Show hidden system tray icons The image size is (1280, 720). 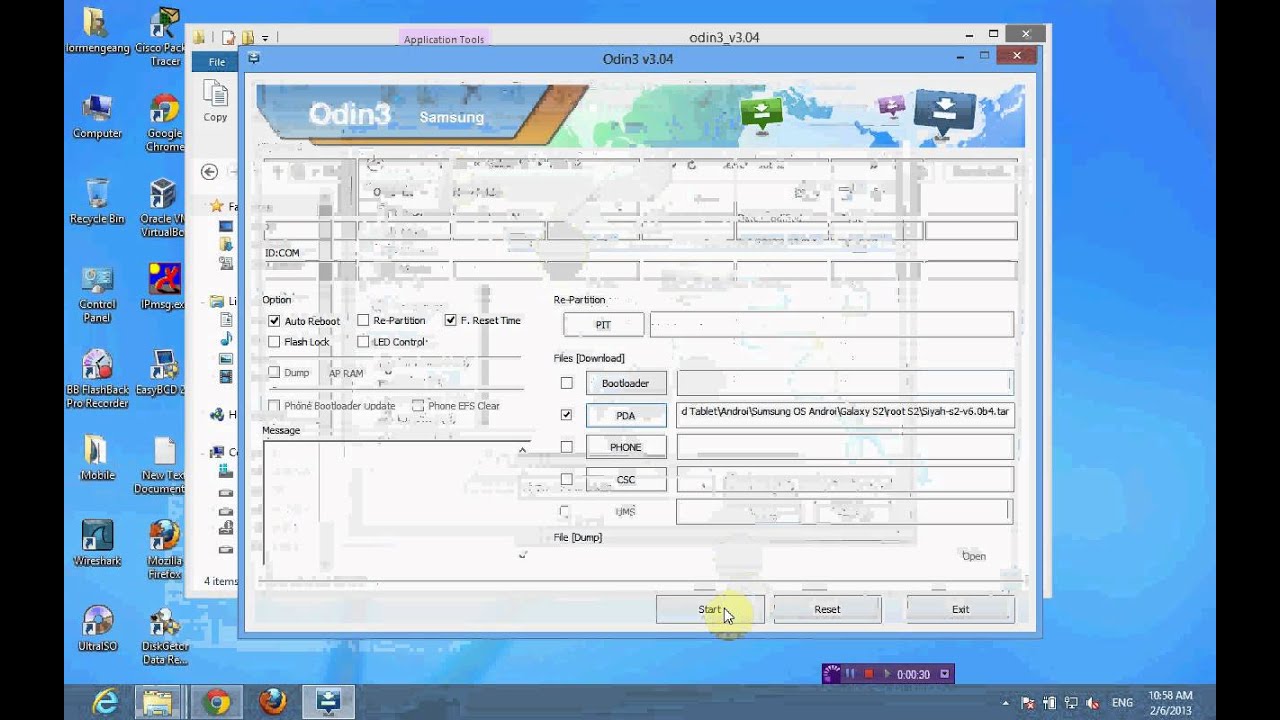1005,703
